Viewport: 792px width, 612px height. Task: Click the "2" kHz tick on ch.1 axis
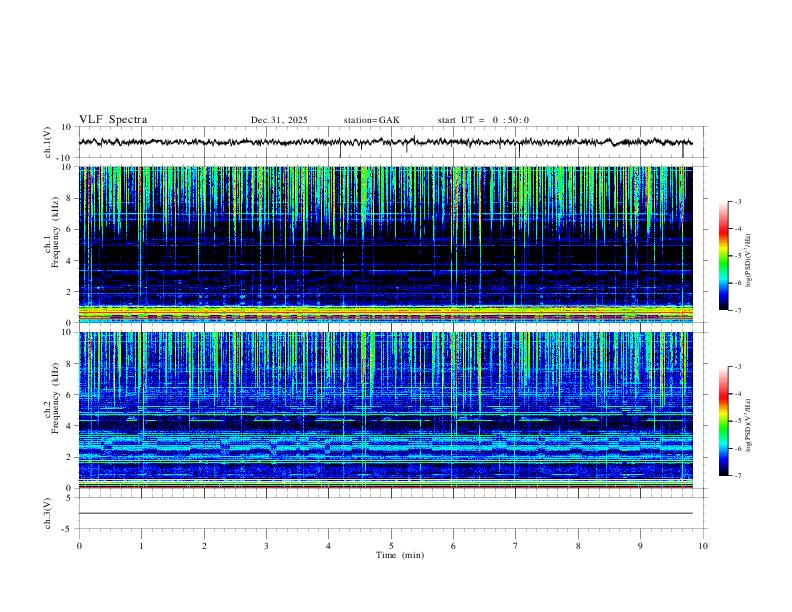[x=70, y=291]
